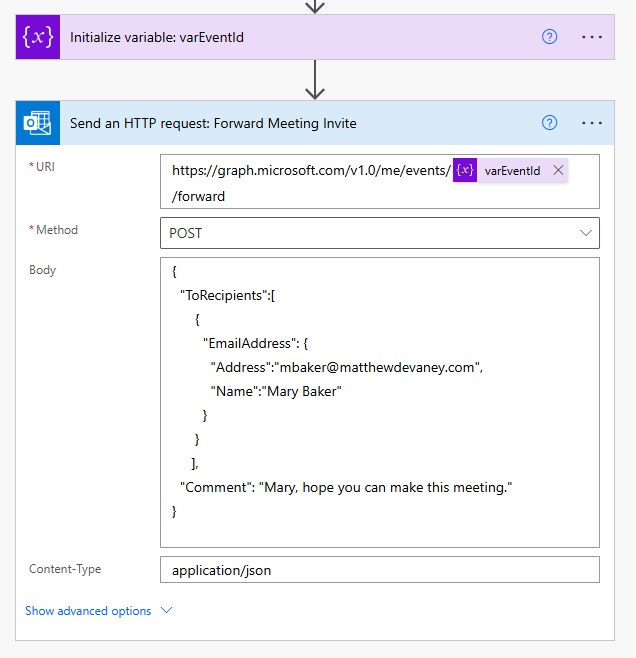
Task: Select the varEventId dynamic content token
Action: tap(512, 170)
